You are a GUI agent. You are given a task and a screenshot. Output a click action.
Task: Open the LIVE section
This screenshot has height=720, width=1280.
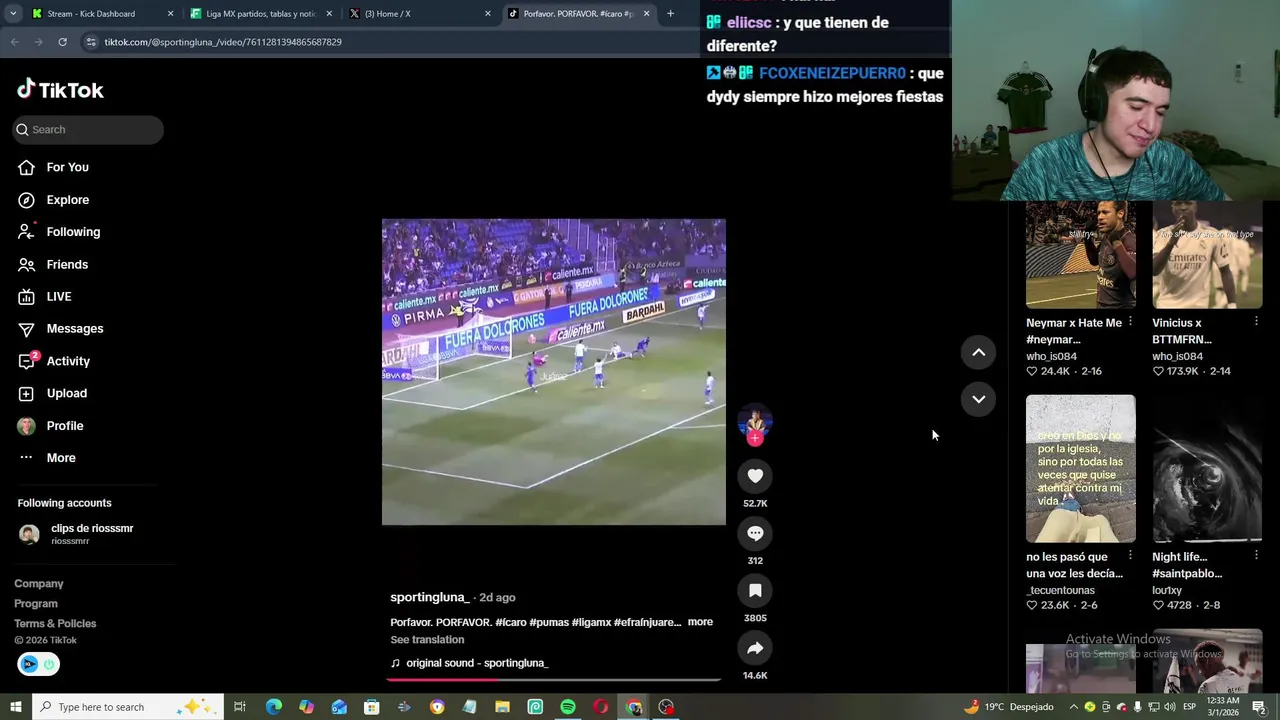point(58,296)
